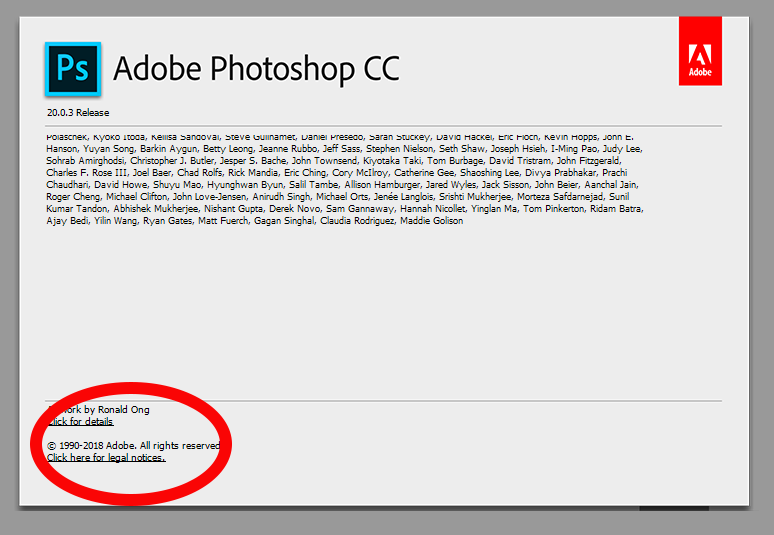Click the name 'Morteza Safdarnejad' in credits

pyautogui.click(x=560, y=197)
